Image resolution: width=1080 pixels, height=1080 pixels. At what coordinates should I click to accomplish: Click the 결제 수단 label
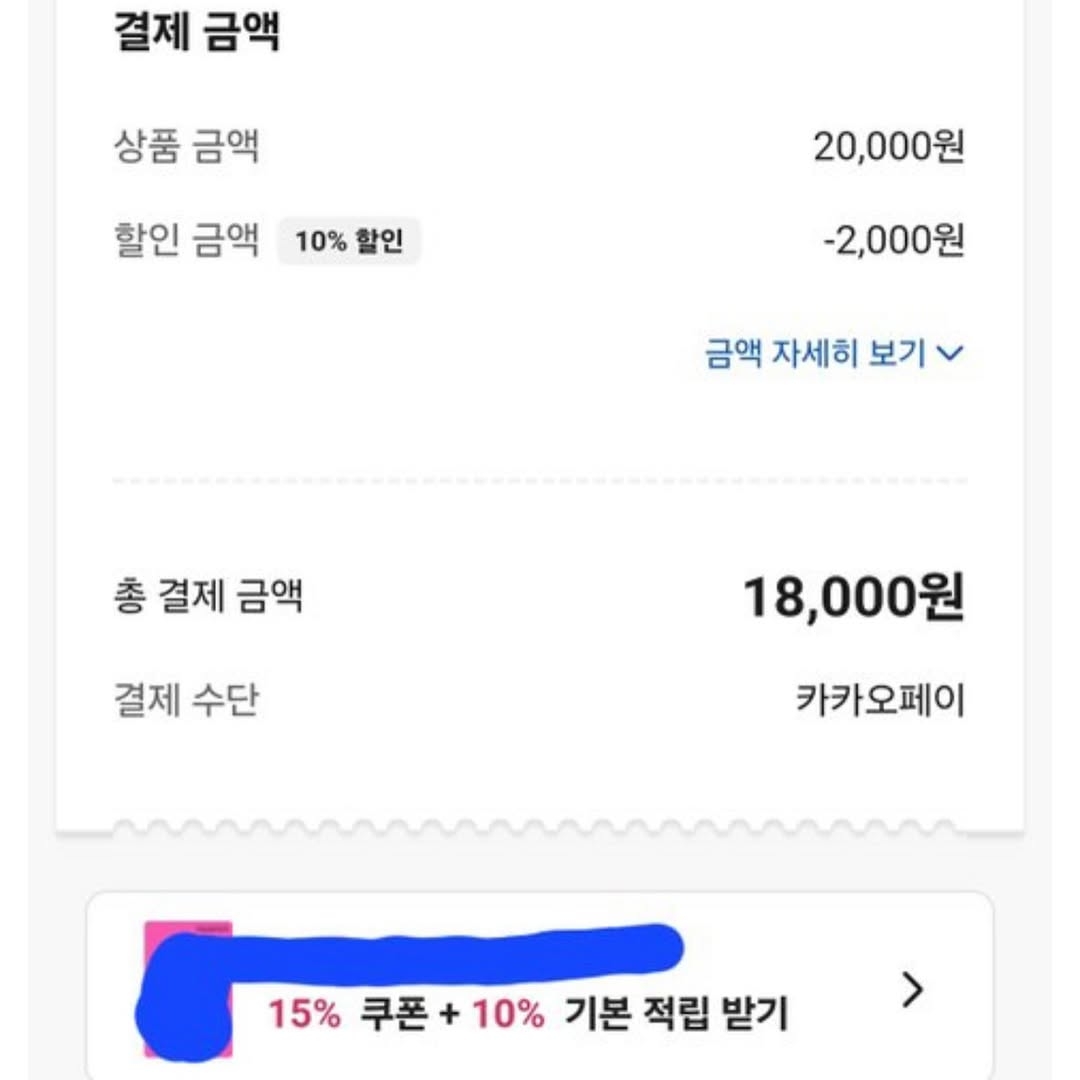point(186,700)
